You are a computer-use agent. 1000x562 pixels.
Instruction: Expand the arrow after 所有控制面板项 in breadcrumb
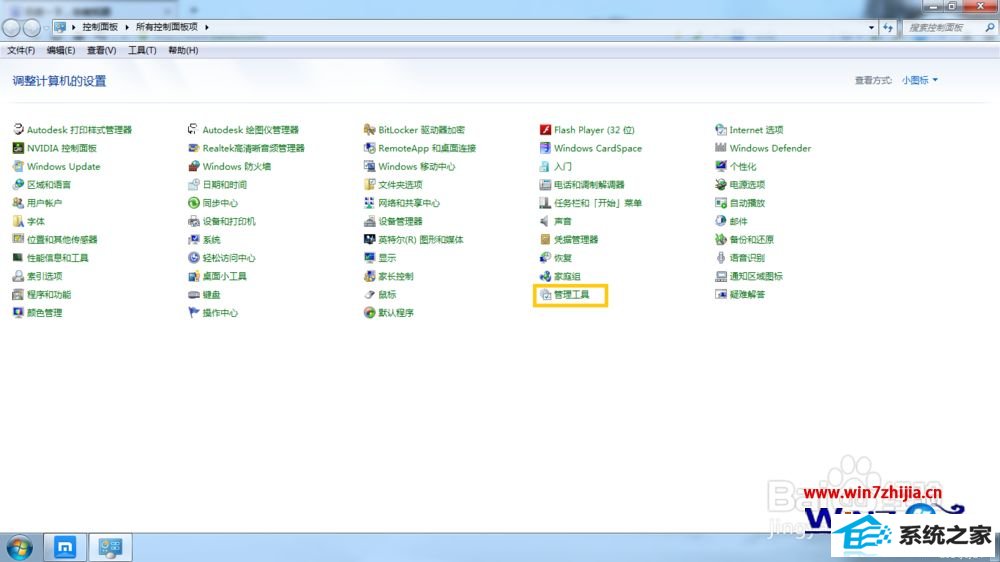[x=207, y=27]
